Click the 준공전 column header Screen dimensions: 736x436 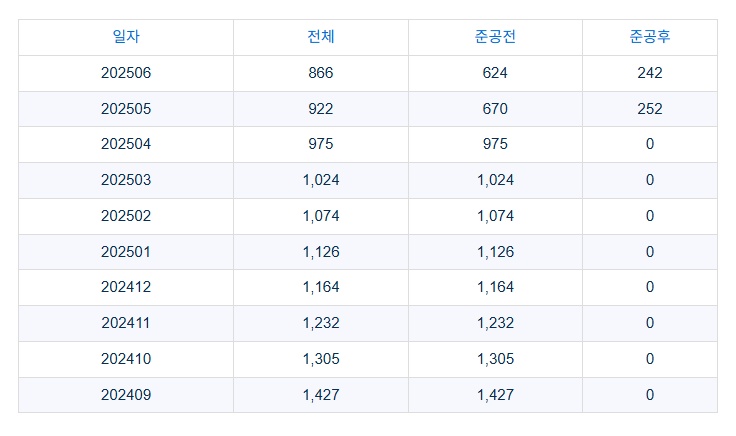point(495,37)
